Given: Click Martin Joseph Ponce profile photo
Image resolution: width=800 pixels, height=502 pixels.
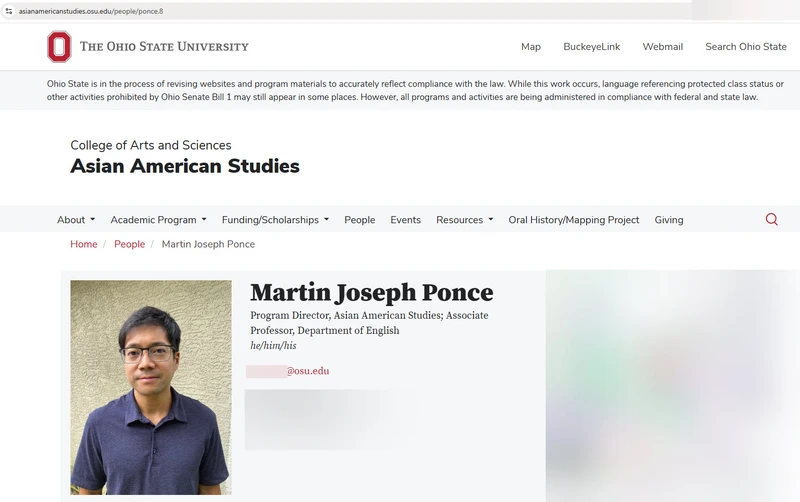Looking at the screenshot, I should pyautogui.click(x=151, y=387).
